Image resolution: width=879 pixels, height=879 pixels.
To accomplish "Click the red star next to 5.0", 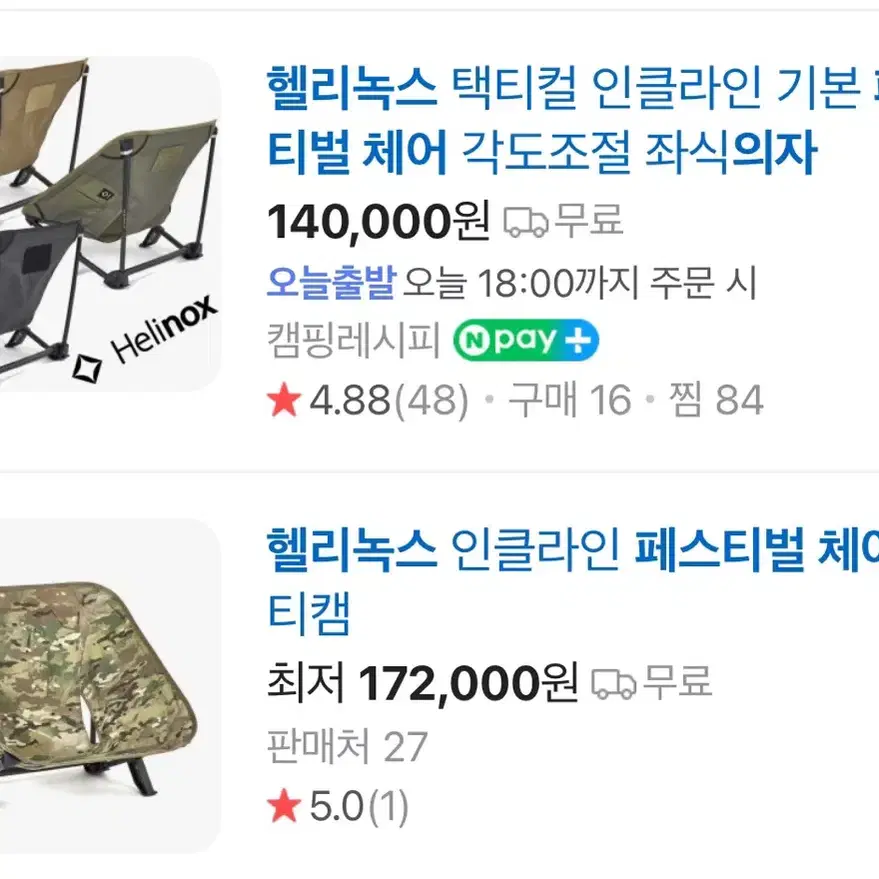I will click(284, 806).
